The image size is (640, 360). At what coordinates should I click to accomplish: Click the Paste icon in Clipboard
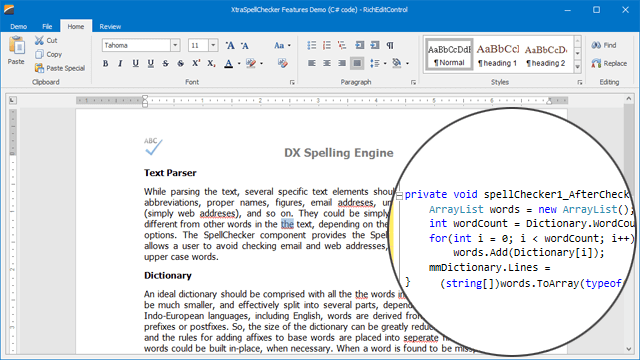pyautogui.click(x=17, y=50)
